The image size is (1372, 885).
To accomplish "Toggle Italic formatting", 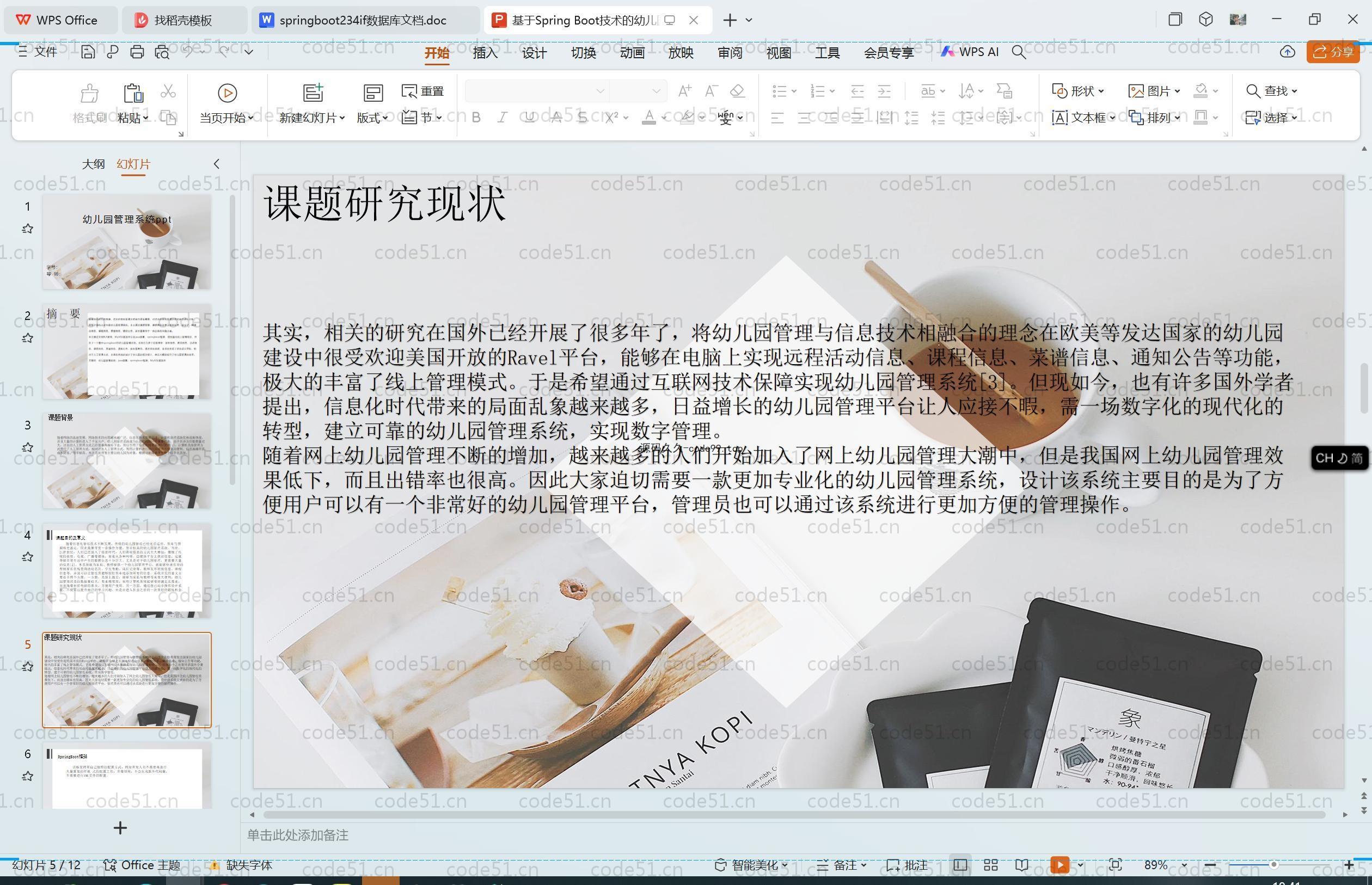I will click(503, 118).
